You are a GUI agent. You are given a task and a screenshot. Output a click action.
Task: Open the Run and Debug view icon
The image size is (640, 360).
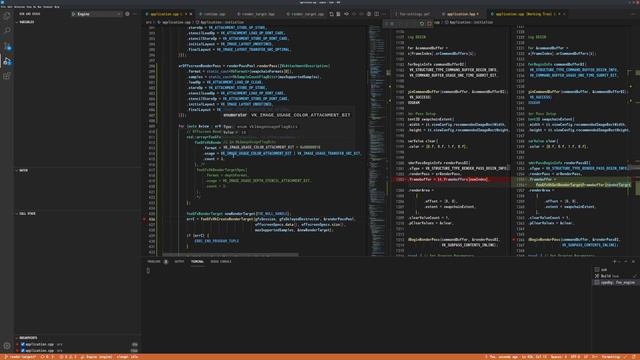7,61
